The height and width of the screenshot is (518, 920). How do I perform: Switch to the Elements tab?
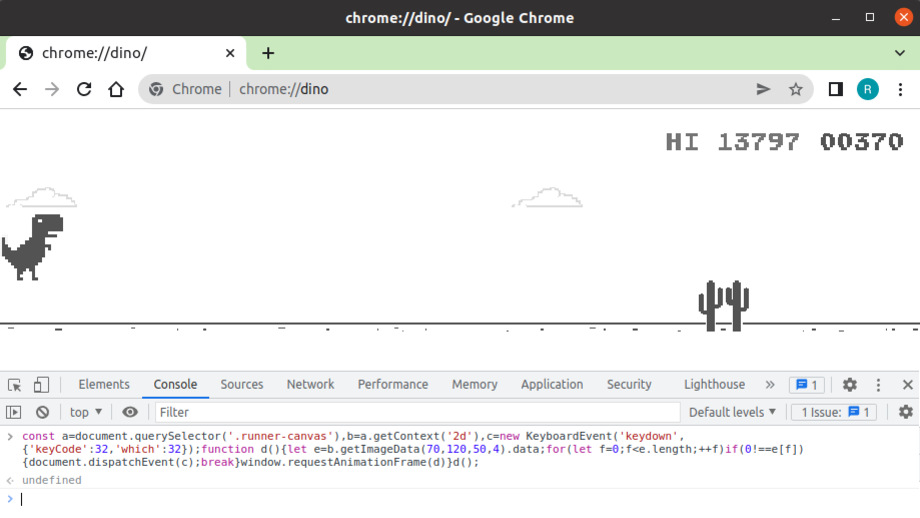pos(104,384)
